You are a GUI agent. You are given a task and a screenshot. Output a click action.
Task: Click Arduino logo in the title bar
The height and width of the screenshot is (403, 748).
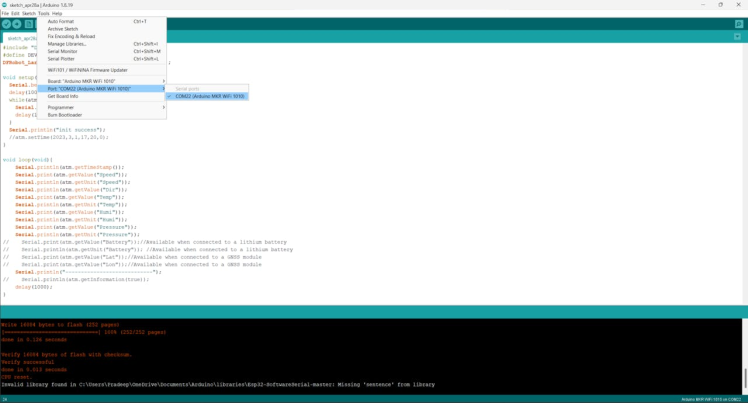click(4, 5)
